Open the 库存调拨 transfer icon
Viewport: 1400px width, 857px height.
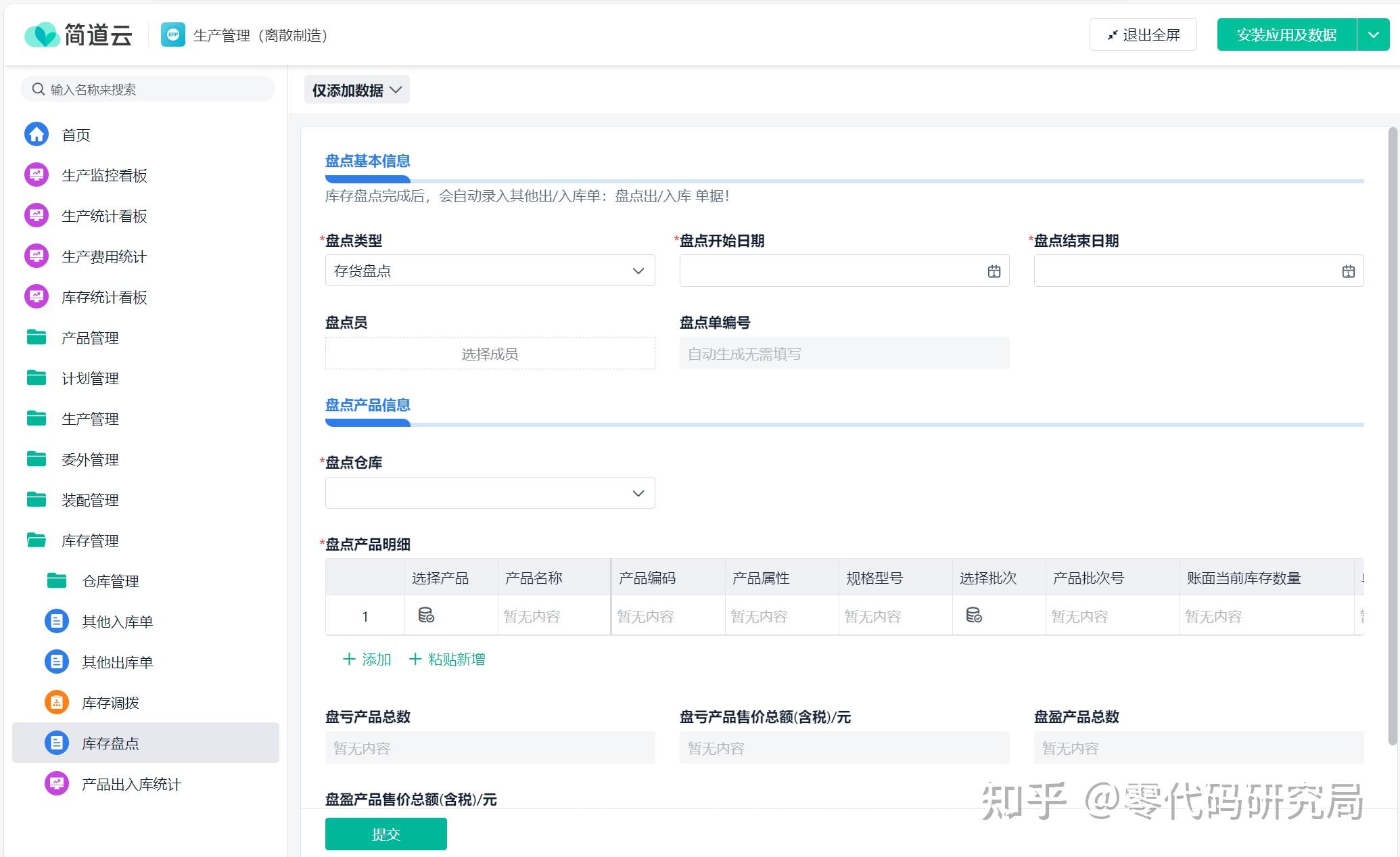point(56,702)
